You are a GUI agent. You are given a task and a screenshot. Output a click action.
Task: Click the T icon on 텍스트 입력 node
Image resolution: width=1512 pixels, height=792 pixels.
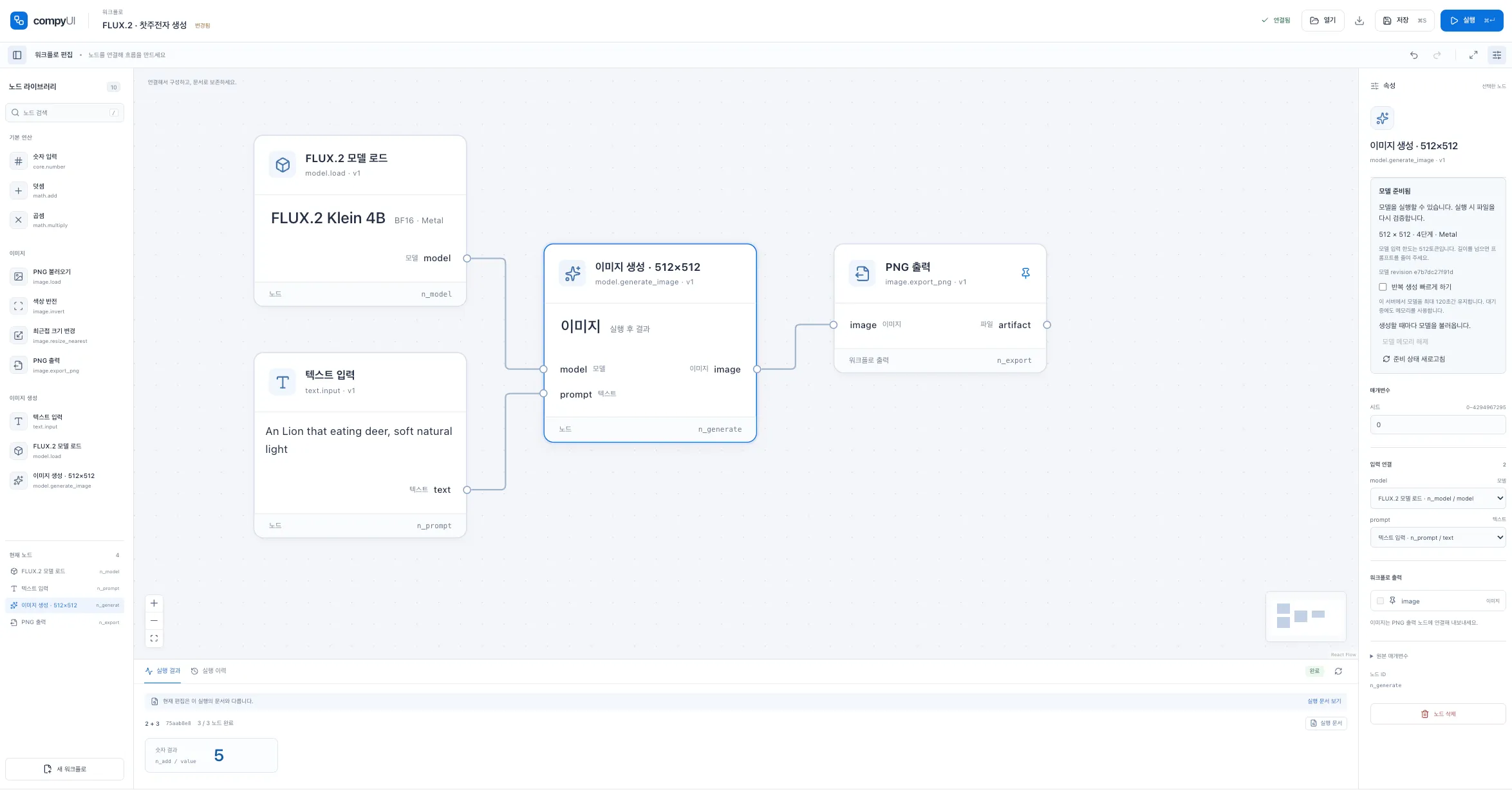[283, 383]
